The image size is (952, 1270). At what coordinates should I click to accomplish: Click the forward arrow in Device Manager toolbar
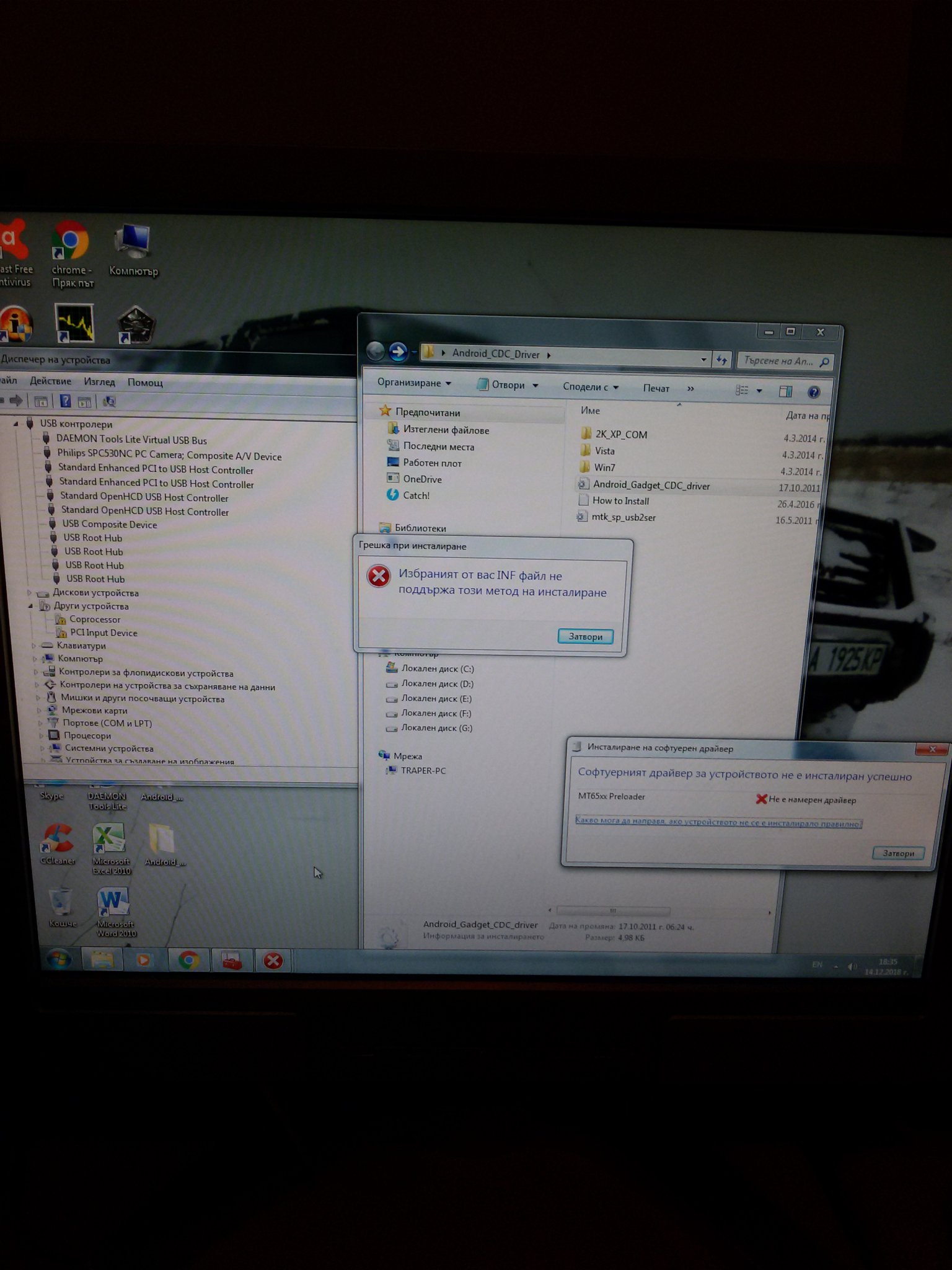(16, 400)
